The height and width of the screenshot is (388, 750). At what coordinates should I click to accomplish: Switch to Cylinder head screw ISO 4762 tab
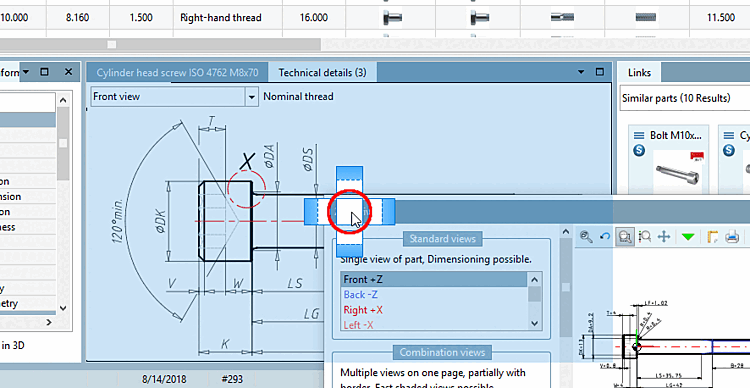coord(177,73)
